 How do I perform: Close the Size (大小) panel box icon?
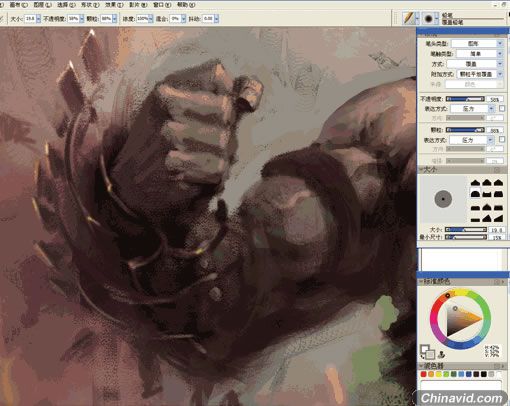point(497,170)
